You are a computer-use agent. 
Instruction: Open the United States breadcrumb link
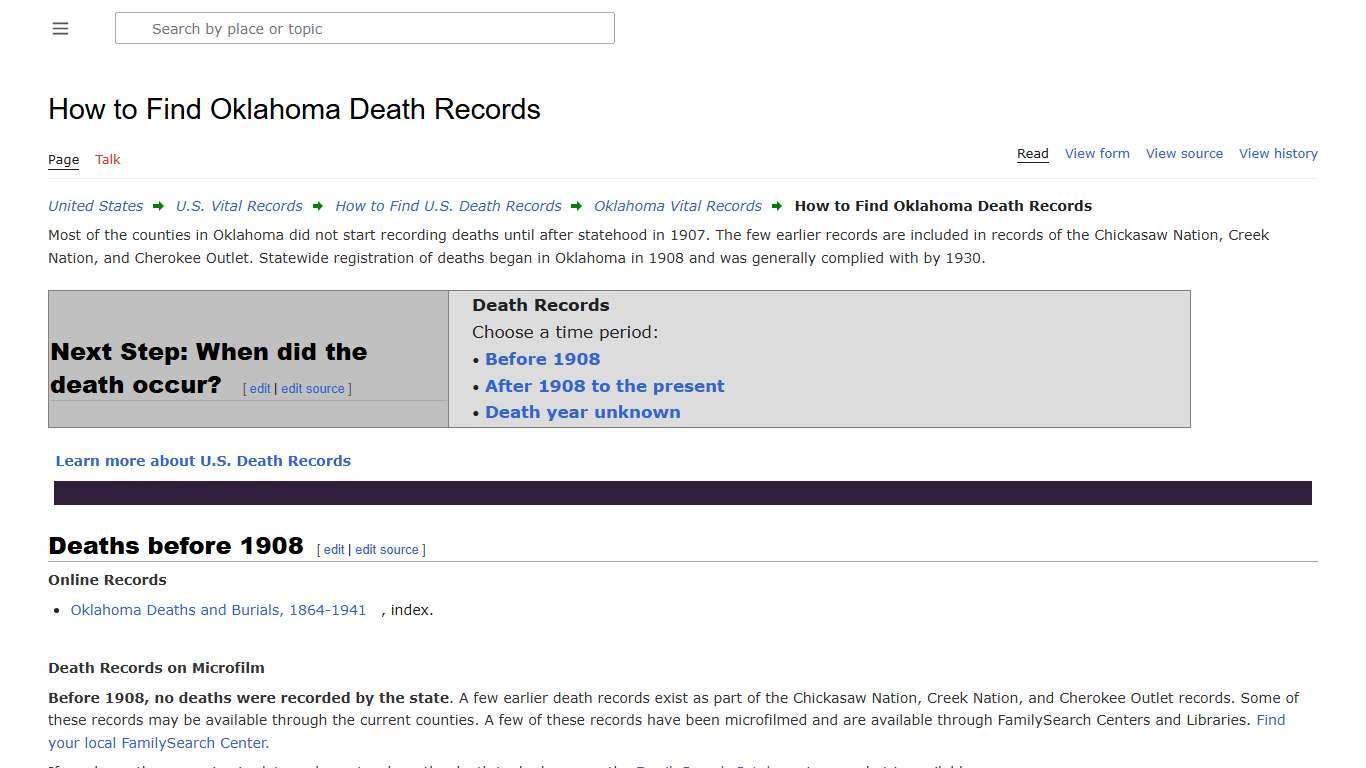[95, 206]
